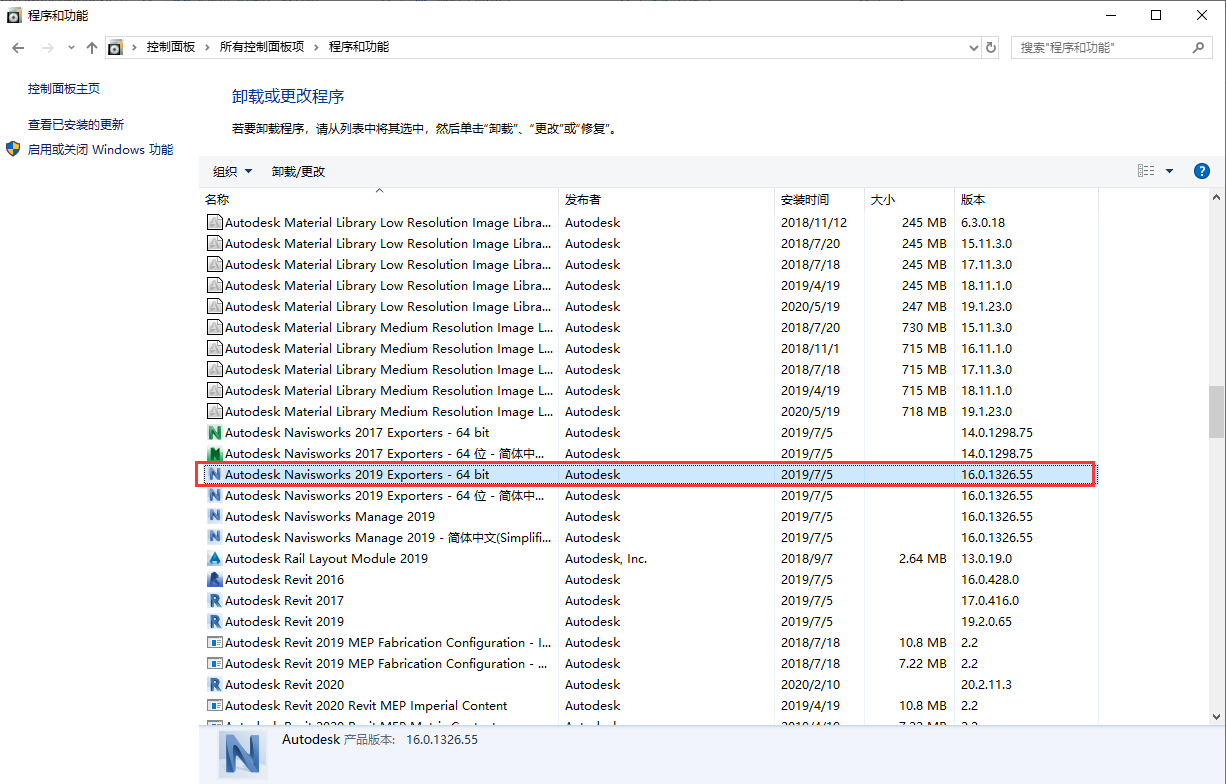Click the version 19.2.0.65 cell
The height and width of the screenshot is (784, 1226).
pos(986,622)
